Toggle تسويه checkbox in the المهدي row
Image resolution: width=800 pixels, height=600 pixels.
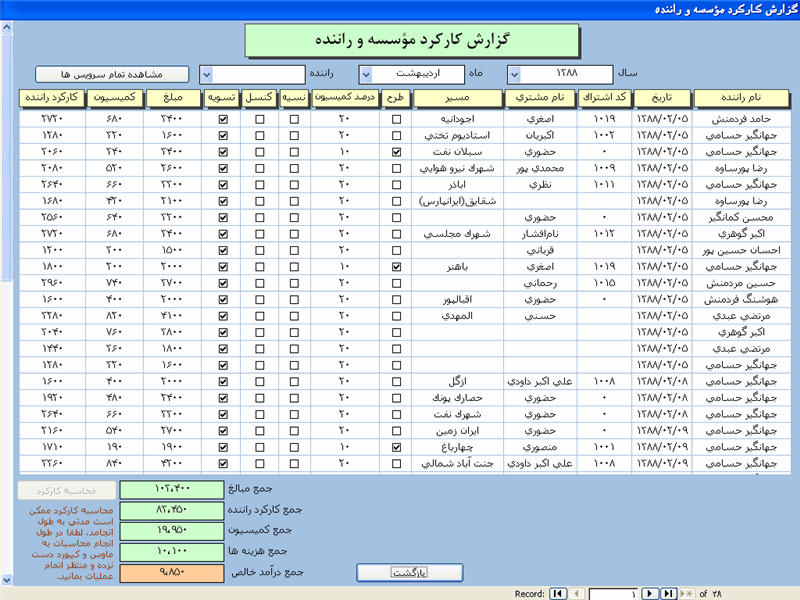(x=223, y=316)
